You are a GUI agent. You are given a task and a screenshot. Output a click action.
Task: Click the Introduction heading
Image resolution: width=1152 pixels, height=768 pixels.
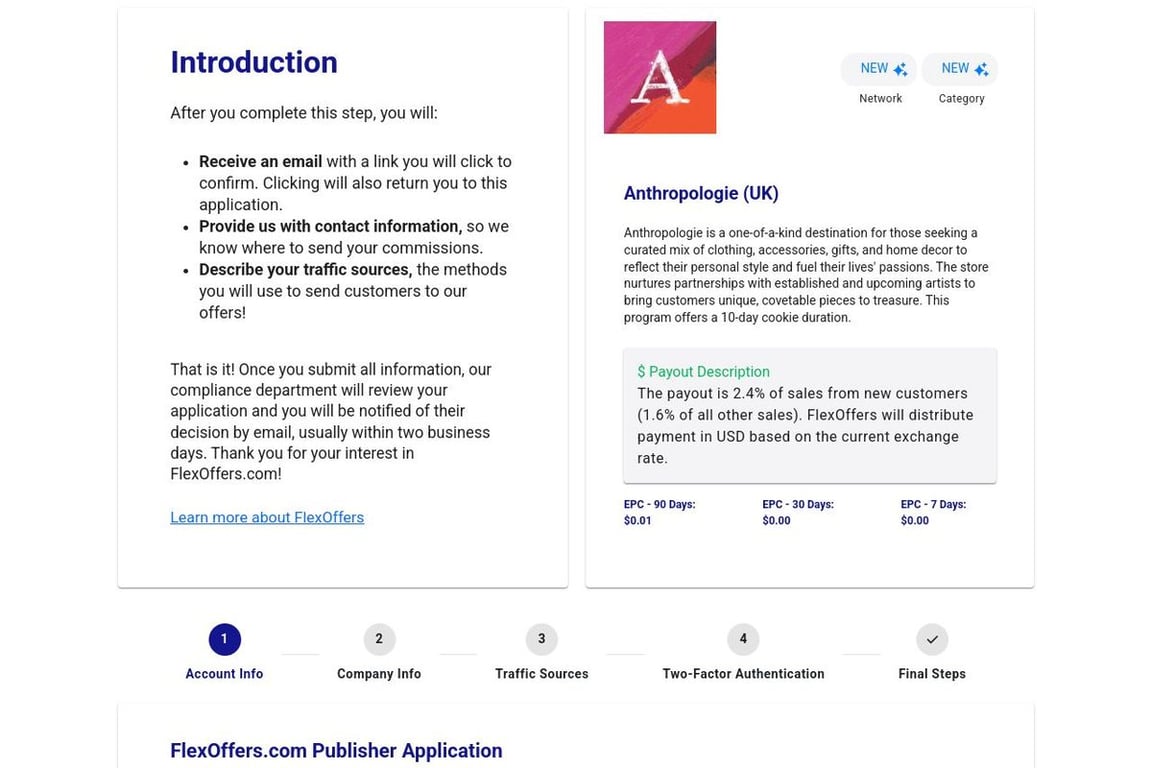pos(253,62)
